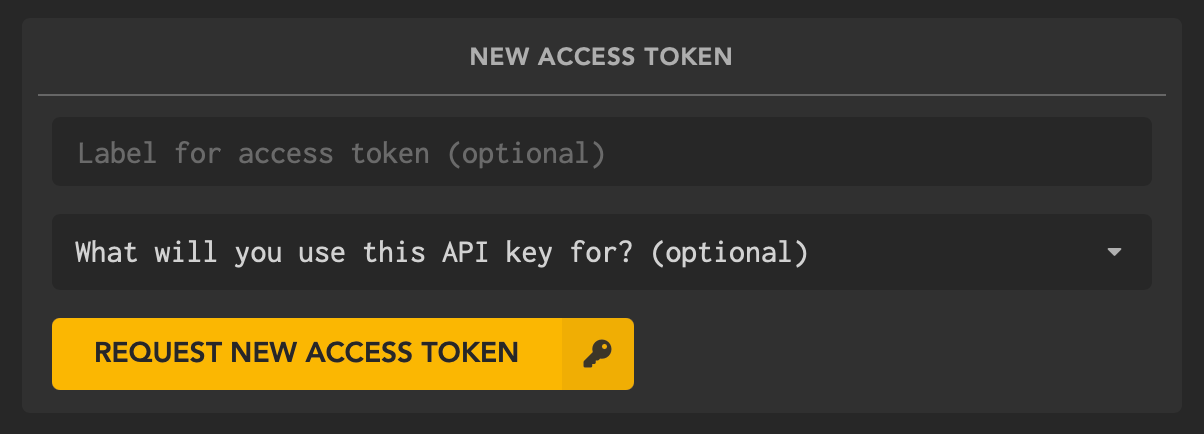The width and height of the screenshot is (1204, 434).
Task: Click the dropdown caret arrow icon
Action: coord(1115,252)
